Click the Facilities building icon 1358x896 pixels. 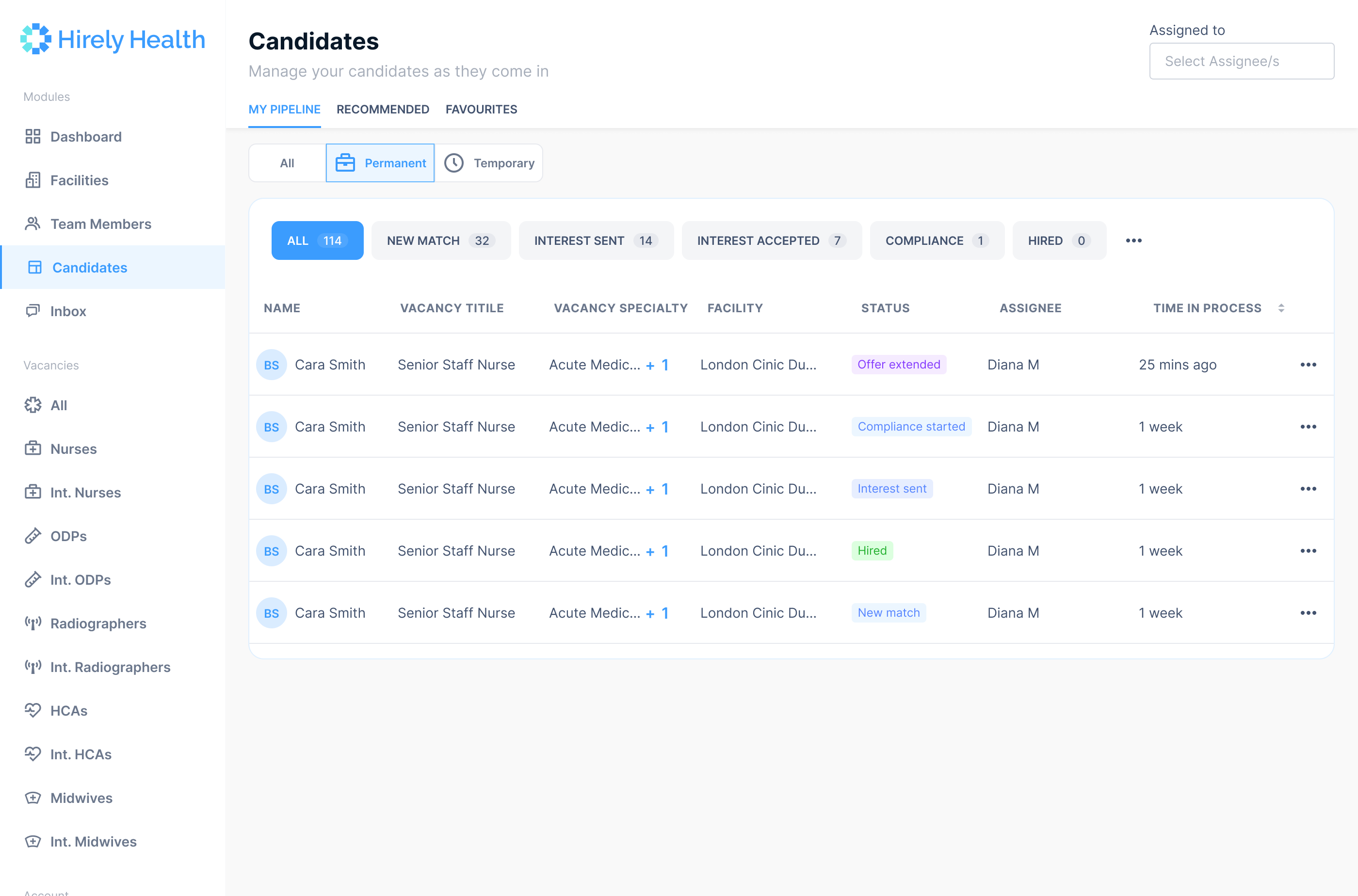(x=32, y=180)
